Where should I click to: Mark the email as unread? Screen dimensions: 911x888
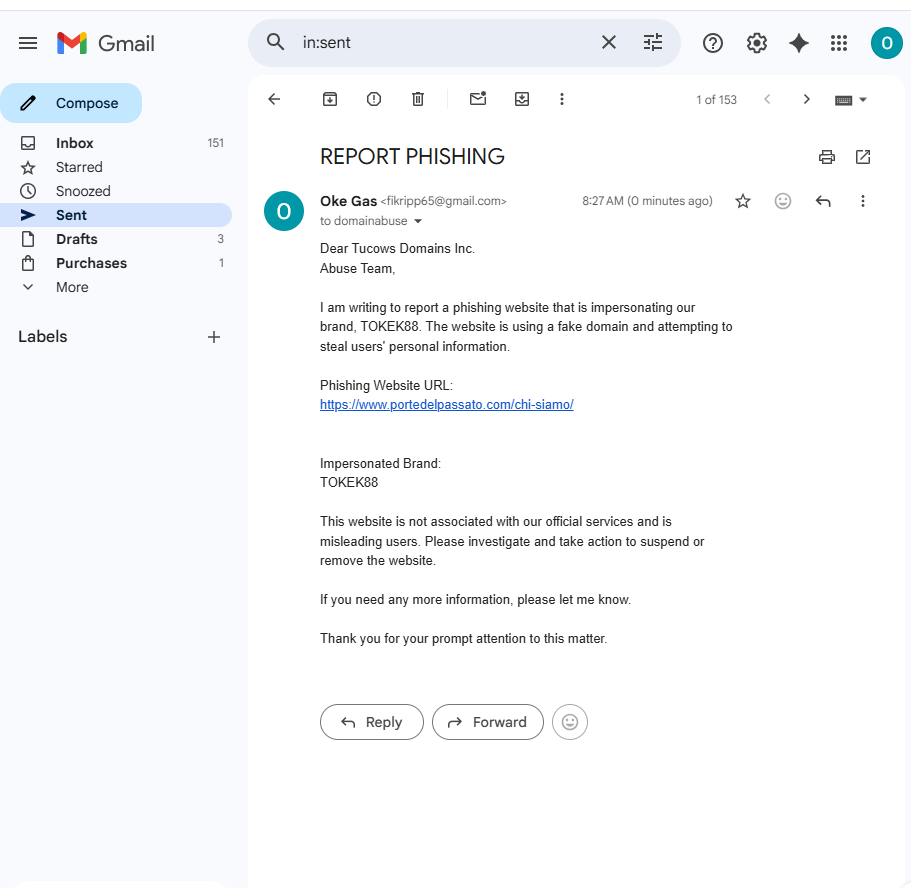click(x=478, y=99)
